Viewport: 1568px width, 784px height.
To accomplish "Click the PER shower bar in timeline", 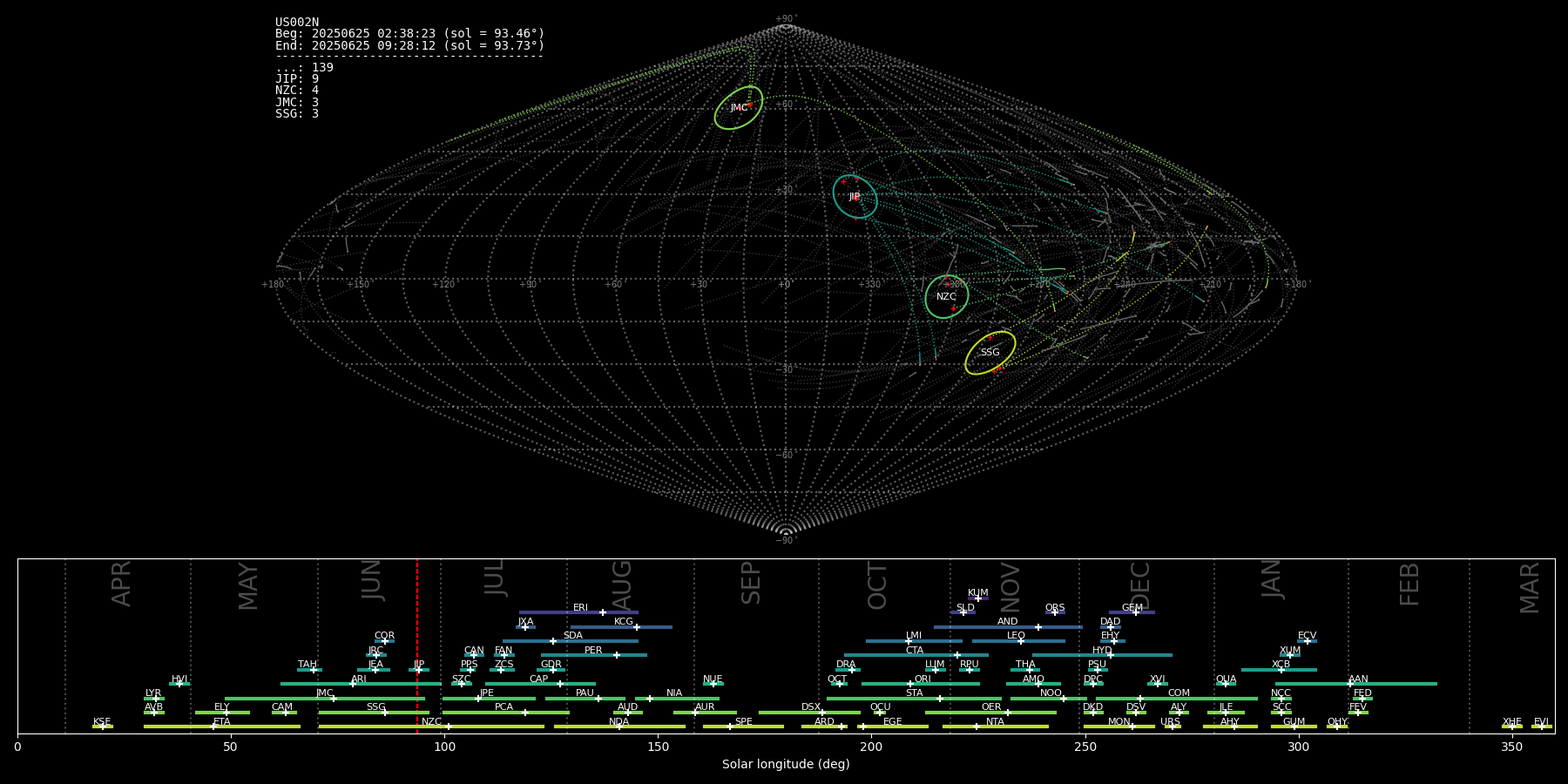I will pos(594,655).
